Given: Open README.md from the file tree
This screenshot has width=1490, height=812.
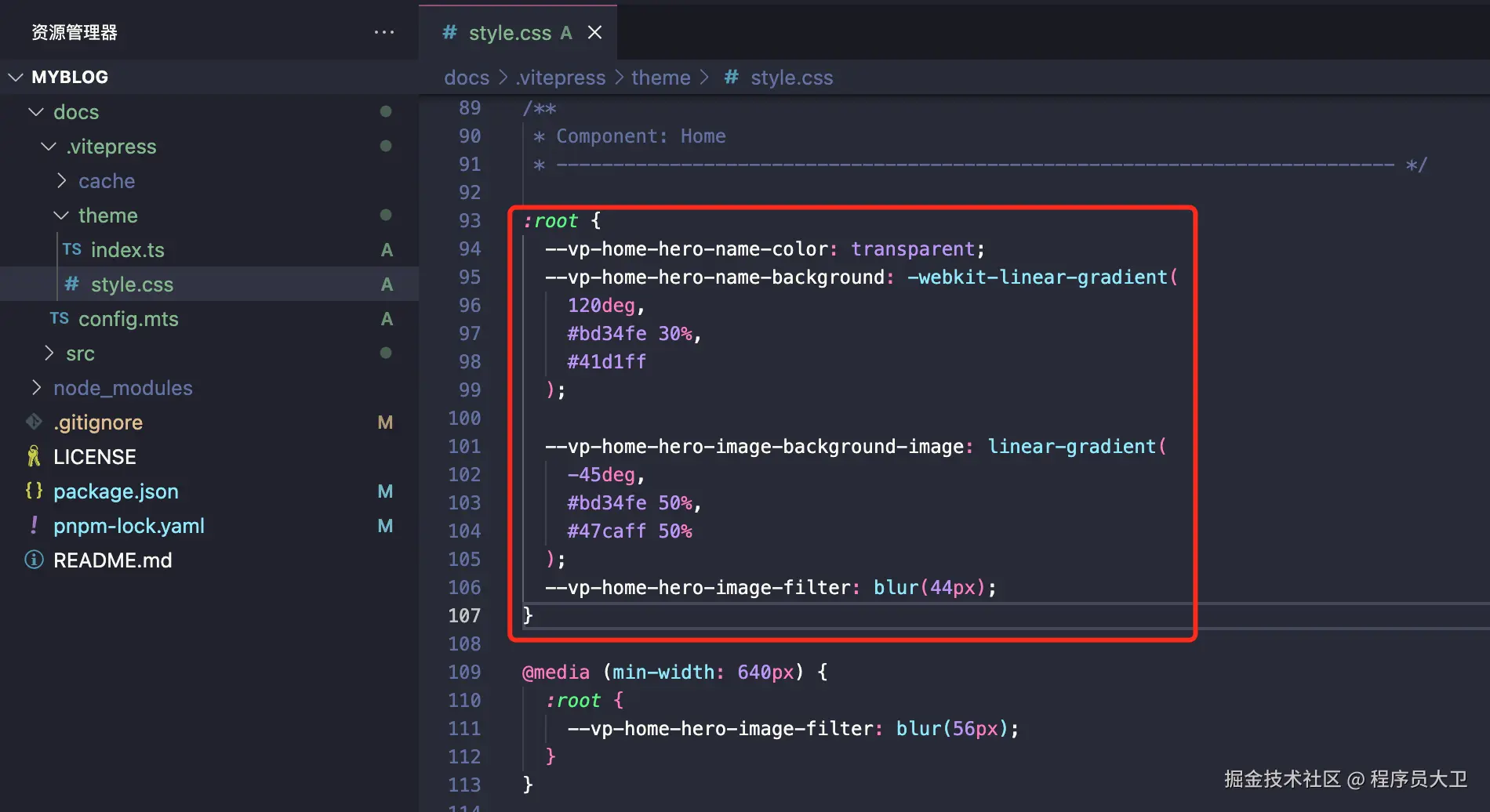Looking at the screenshot, I should coord(113,560).
